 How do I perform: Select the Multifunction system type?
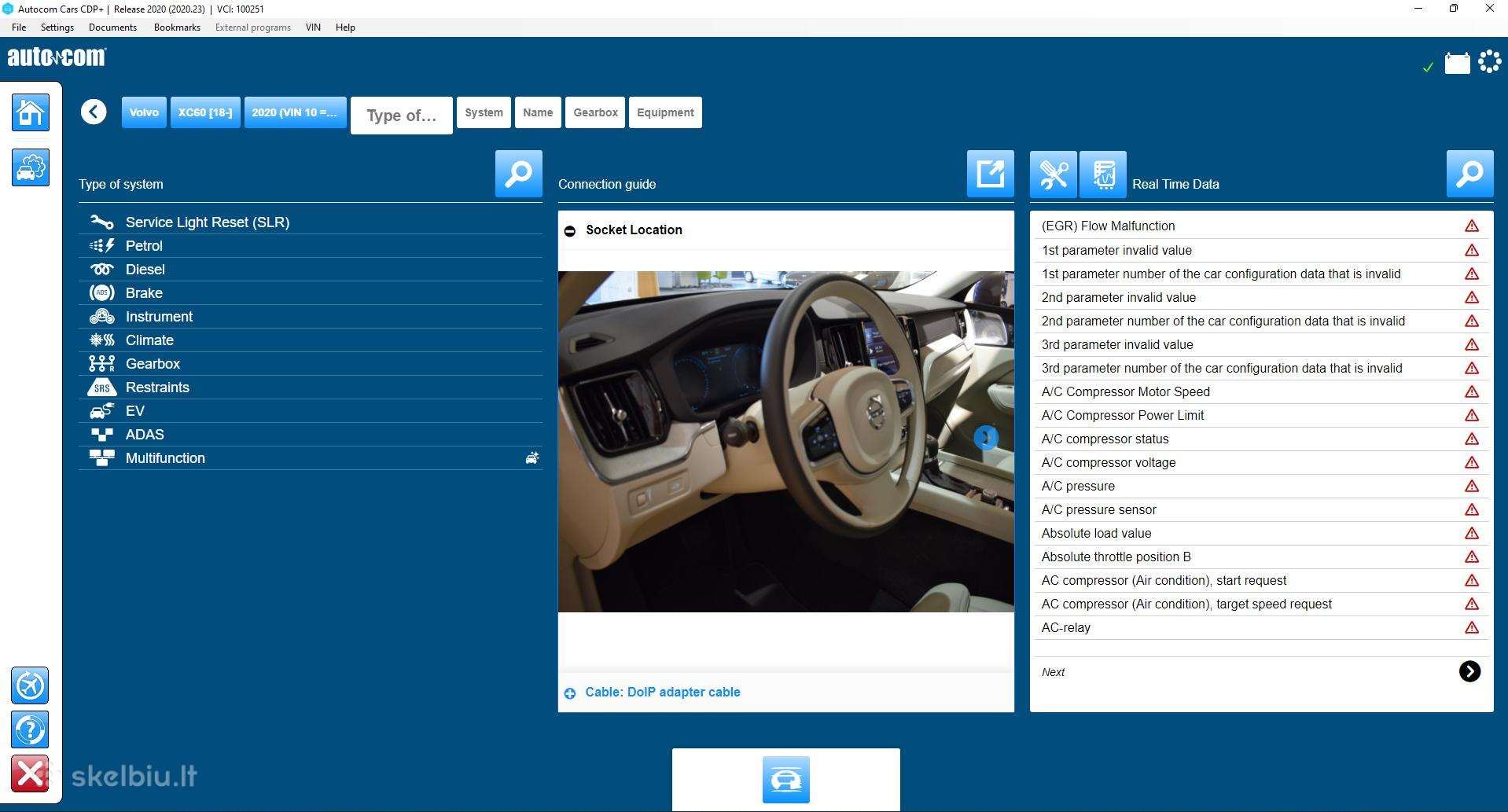(311, 458)
